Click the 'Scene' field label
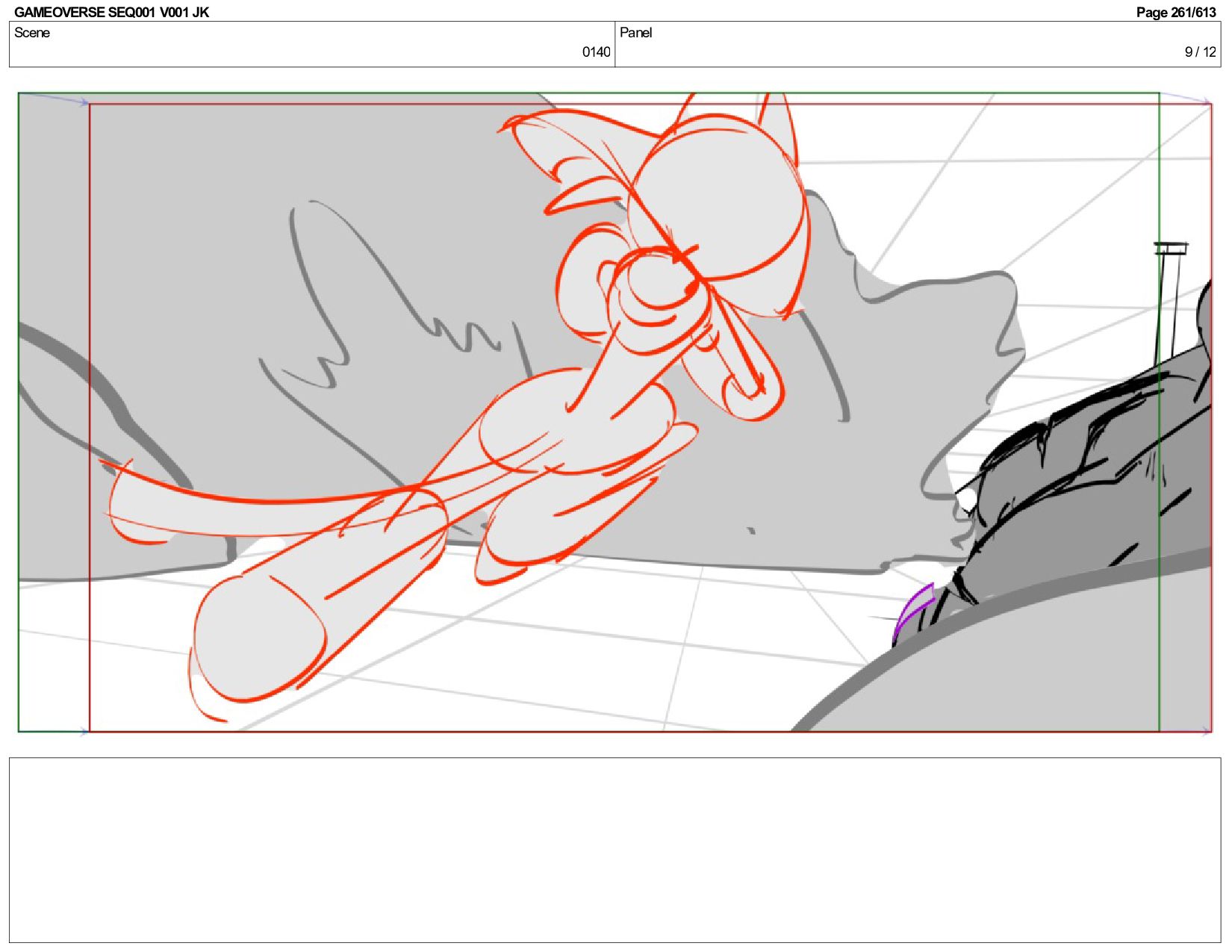Screen dimensions: 1232x952 [32, 33]
